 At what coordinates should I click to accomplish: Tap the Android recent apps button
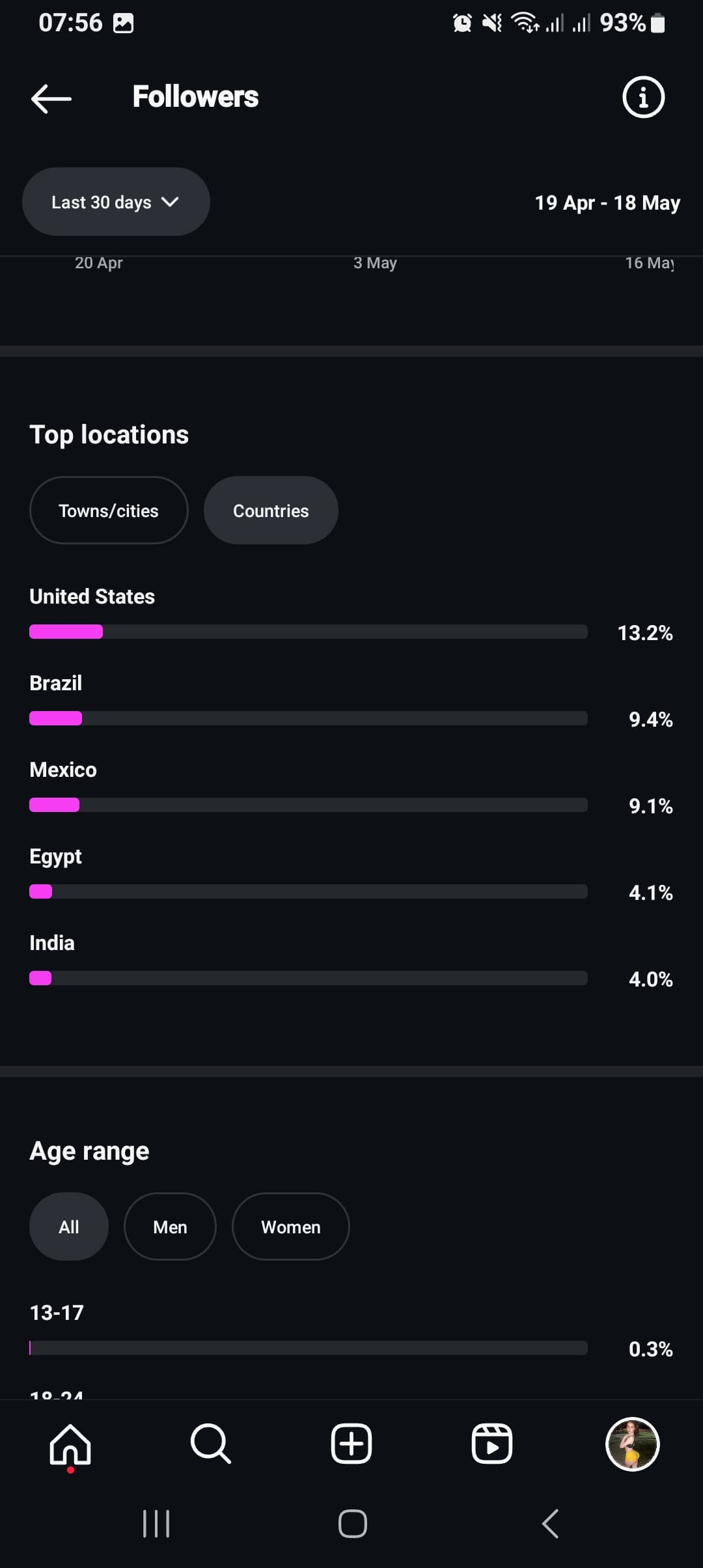[x=156, y=1524]
